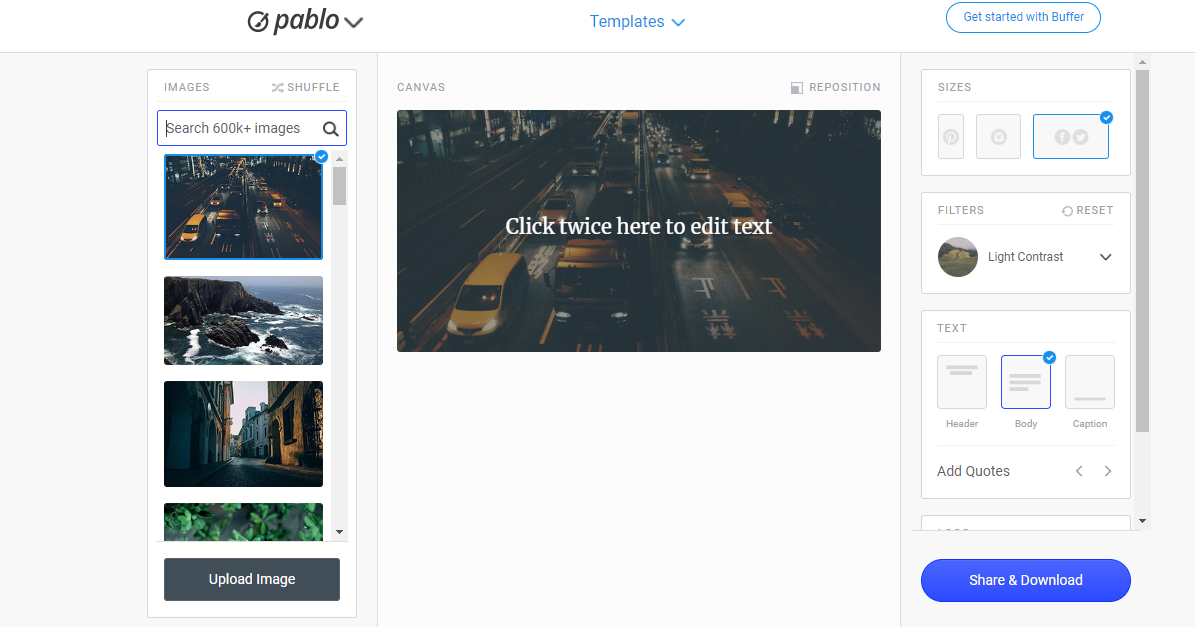
Task: Expand the Light Contrast filter dropdown
Action: point(1105,257)
